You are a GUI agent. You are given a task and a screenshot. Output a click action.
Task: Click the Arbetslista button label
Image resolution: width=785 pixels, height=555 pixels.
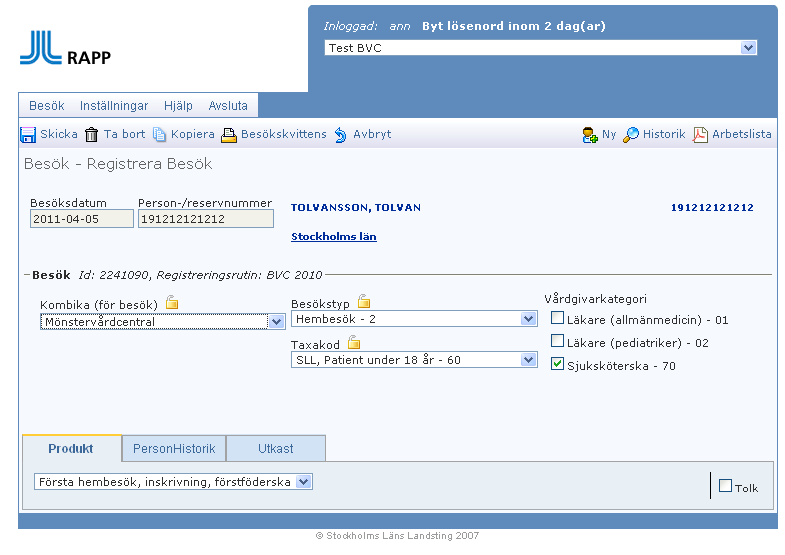tap(741, 134)
